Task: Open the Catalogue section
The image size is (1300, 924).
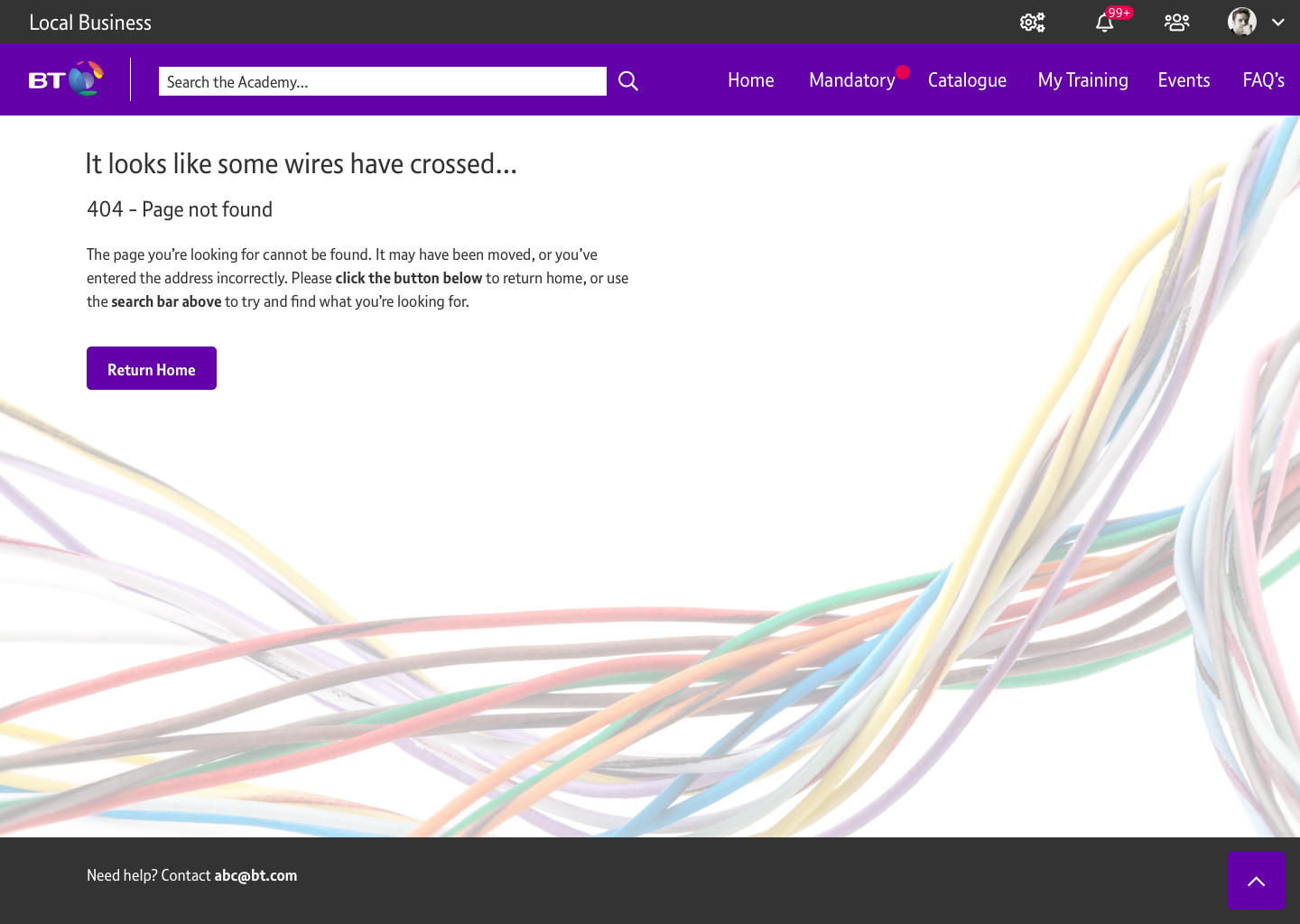Action: click(x=967, y=80)
